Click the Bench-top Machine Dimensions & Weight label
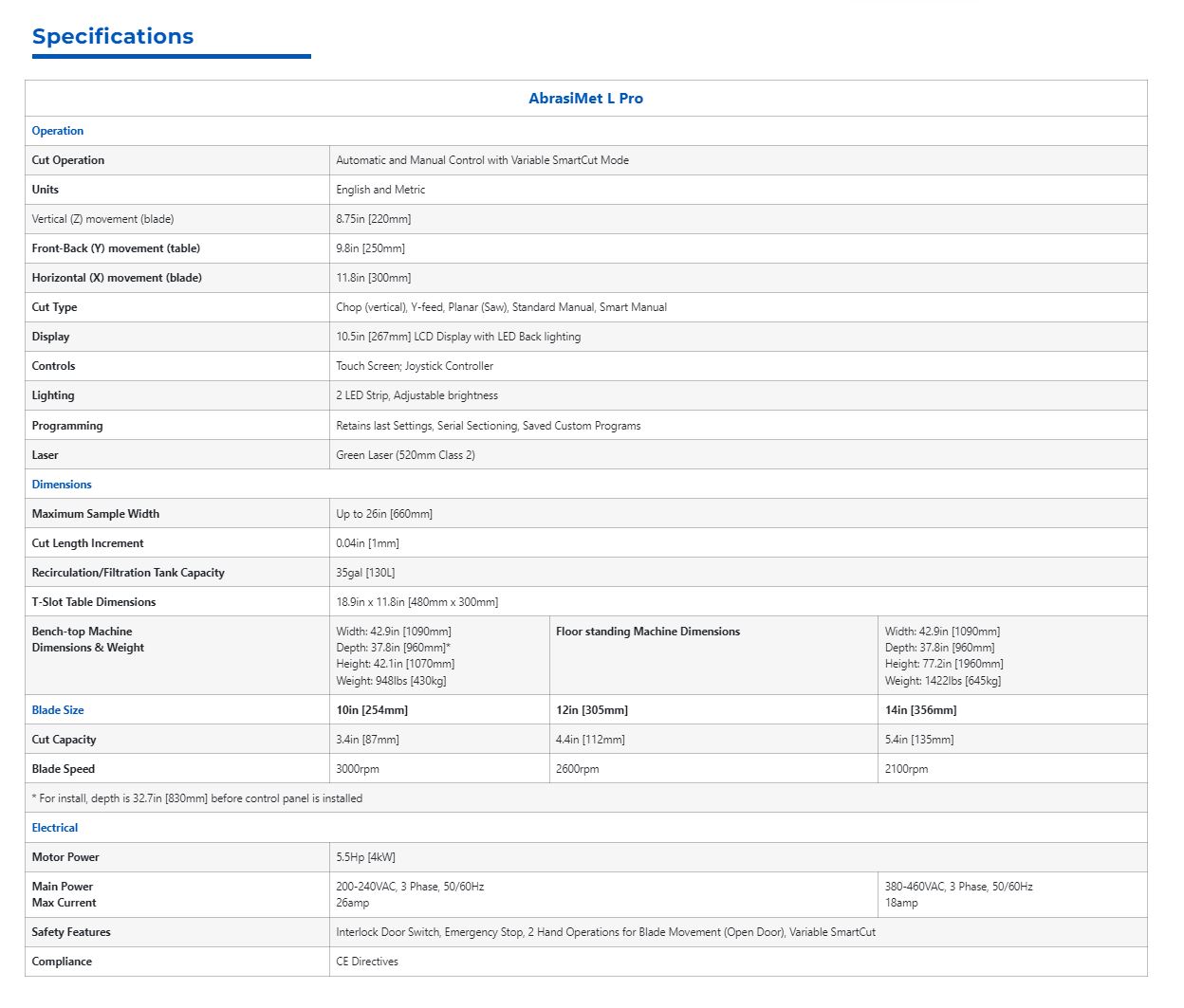Screen dimensions: 1184x1008 pos(88,640)
